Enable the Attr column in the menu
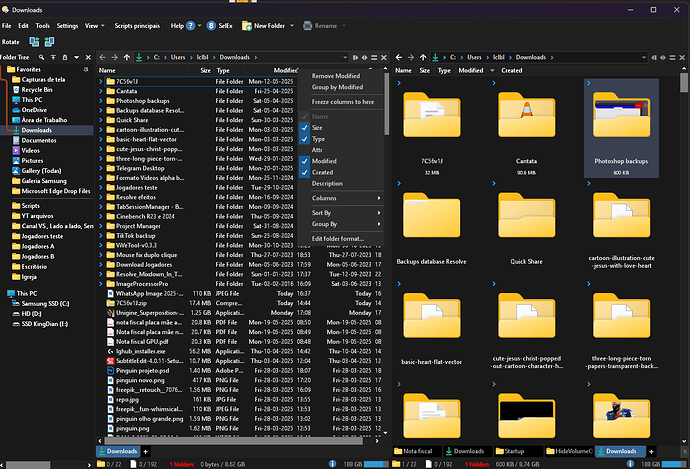This screenshot has width=690, height=469. click(x=317, y=150)
